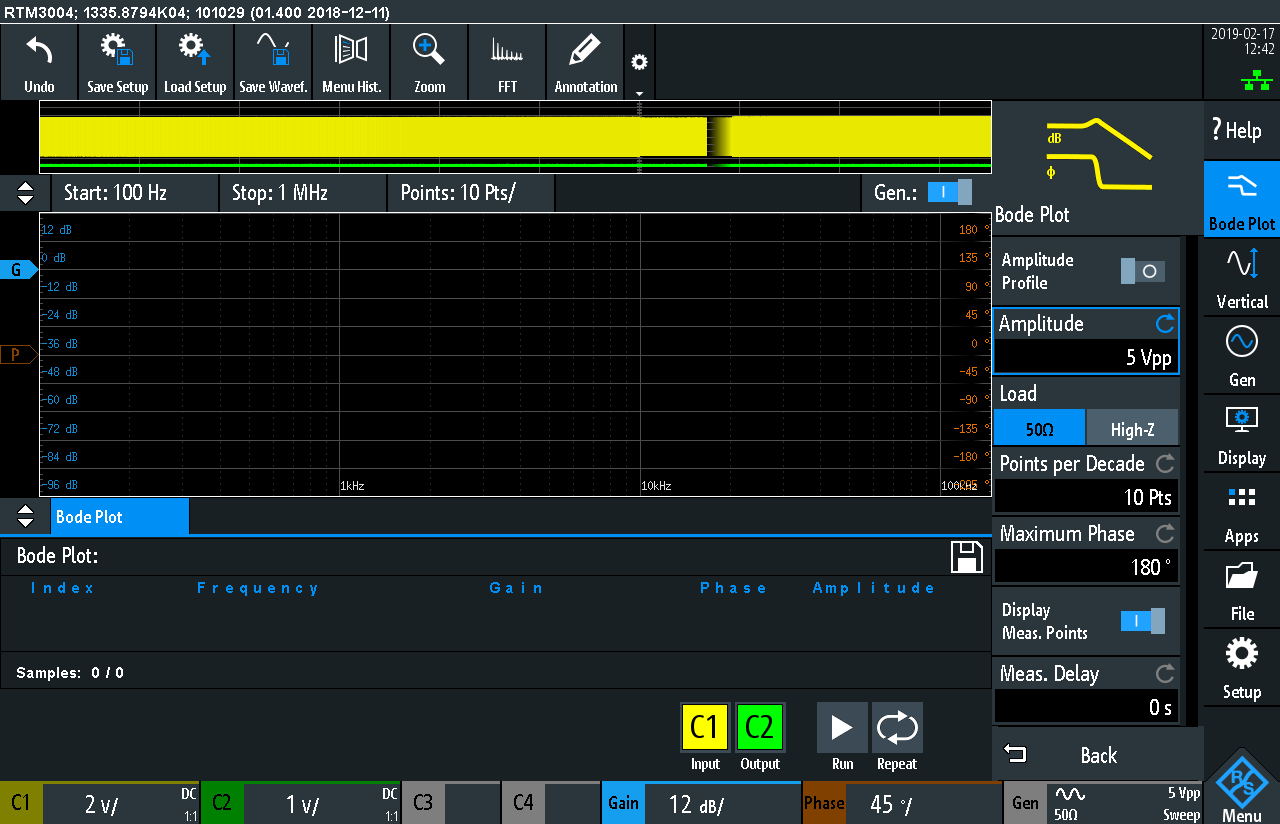Toggle the Amplitude Profile switch
This screenshot has height=824, width=1280.
pos(1143,271)
